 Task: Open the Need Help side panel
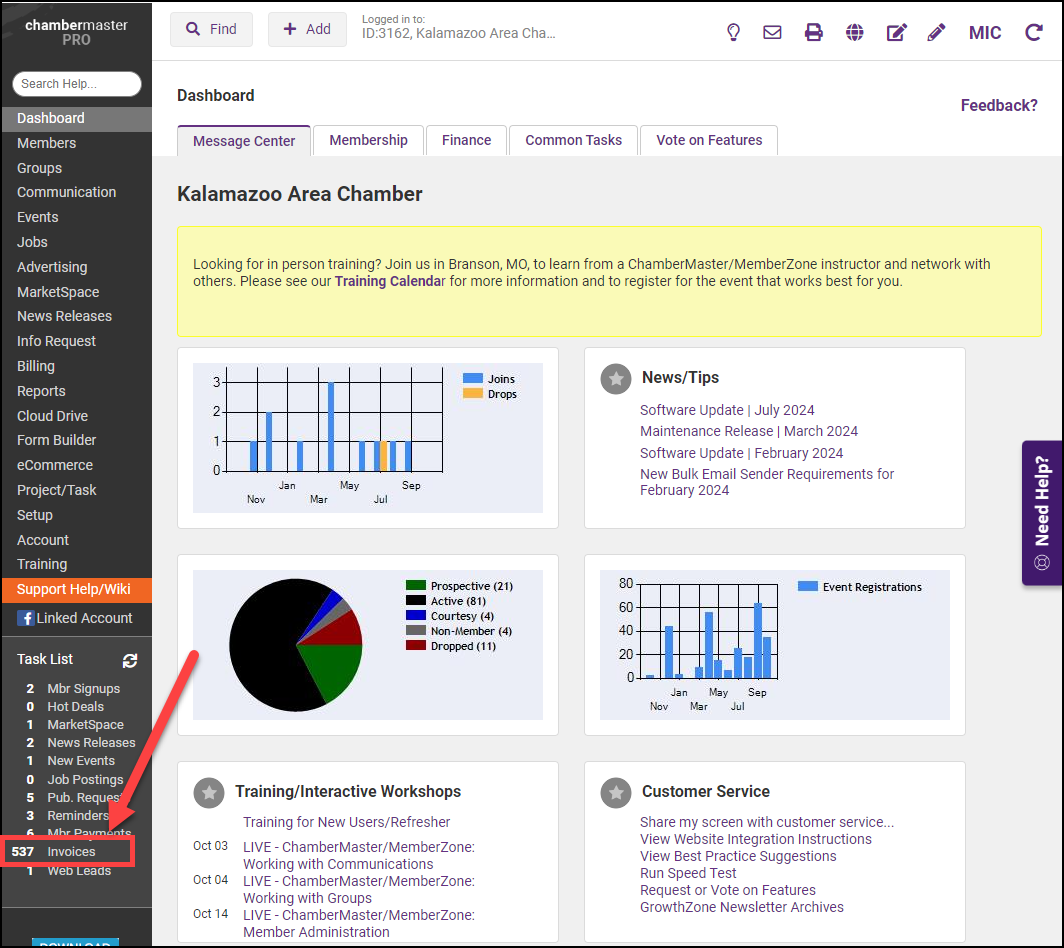(1042, 512)
